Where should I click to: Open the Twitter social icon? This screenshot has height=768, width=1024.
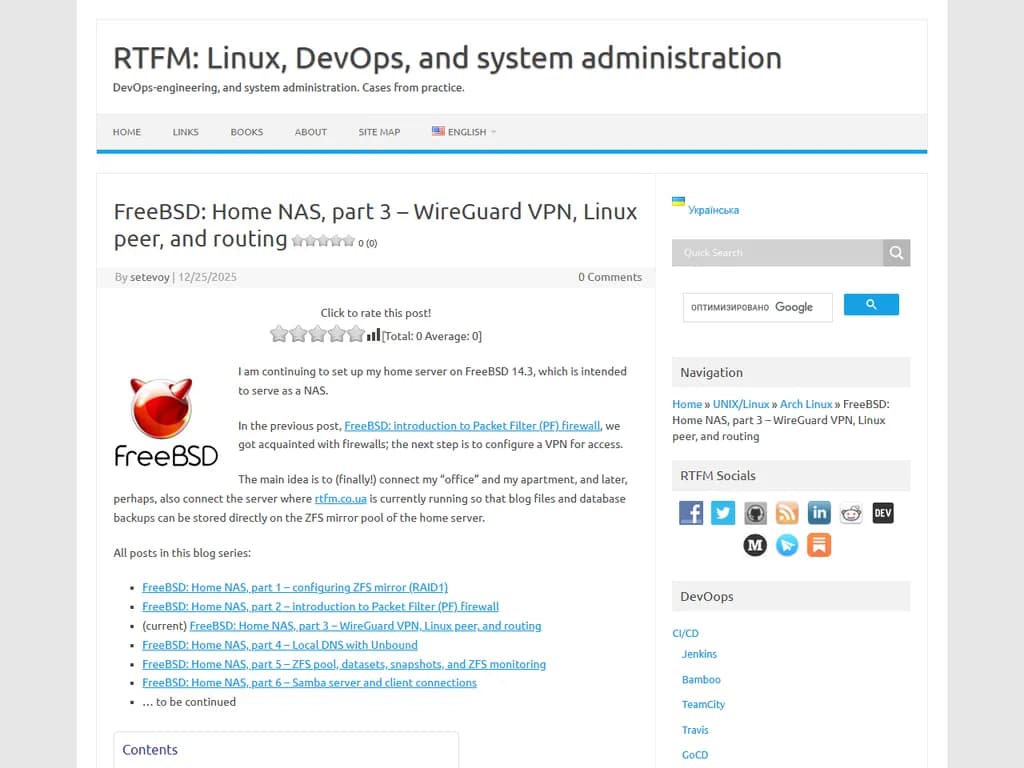(722, 512)
